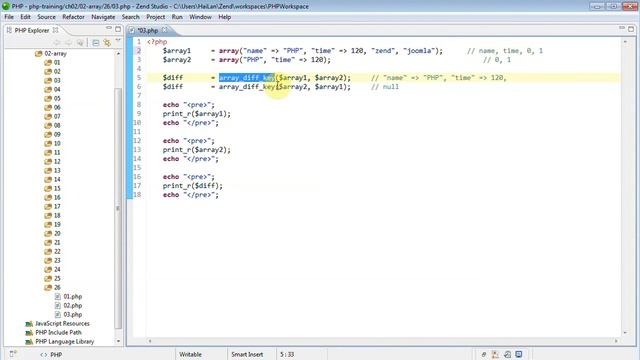Click line number 5 in the gutter
This screenshot has height=360, width=640.
pos(139,78)
